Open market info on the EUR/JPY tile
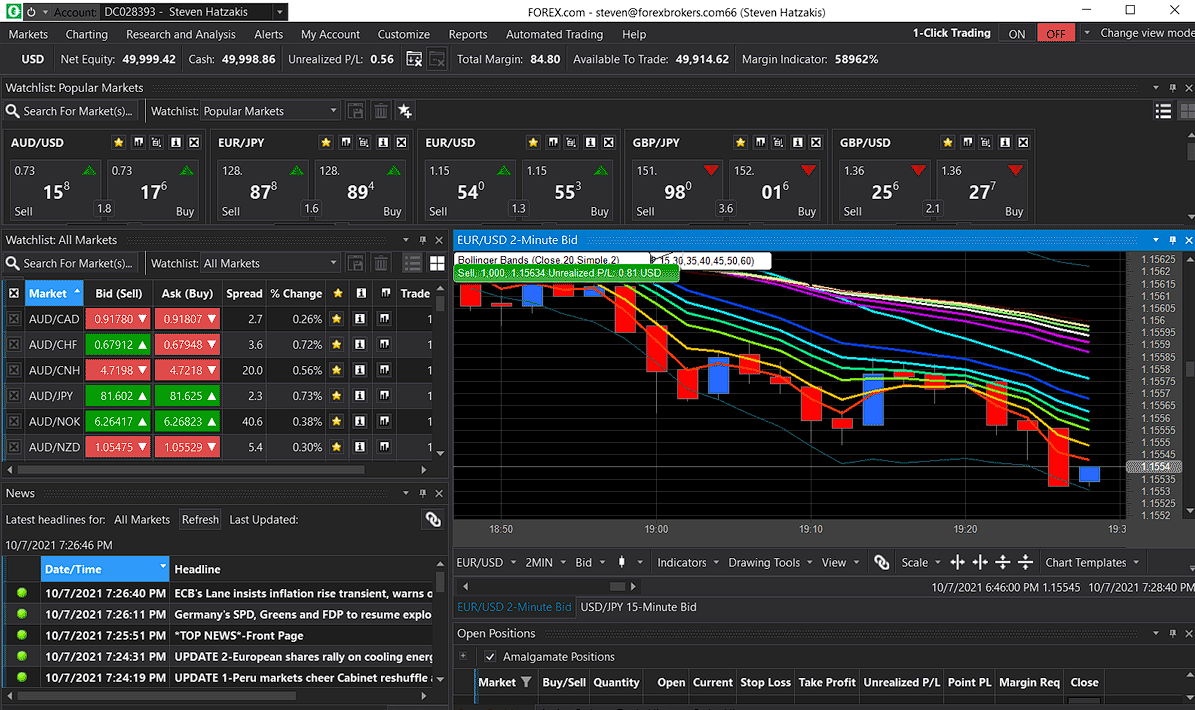The height and width of the screenshot is (710, 1195). pyautogui.click(x=381, y=143)
